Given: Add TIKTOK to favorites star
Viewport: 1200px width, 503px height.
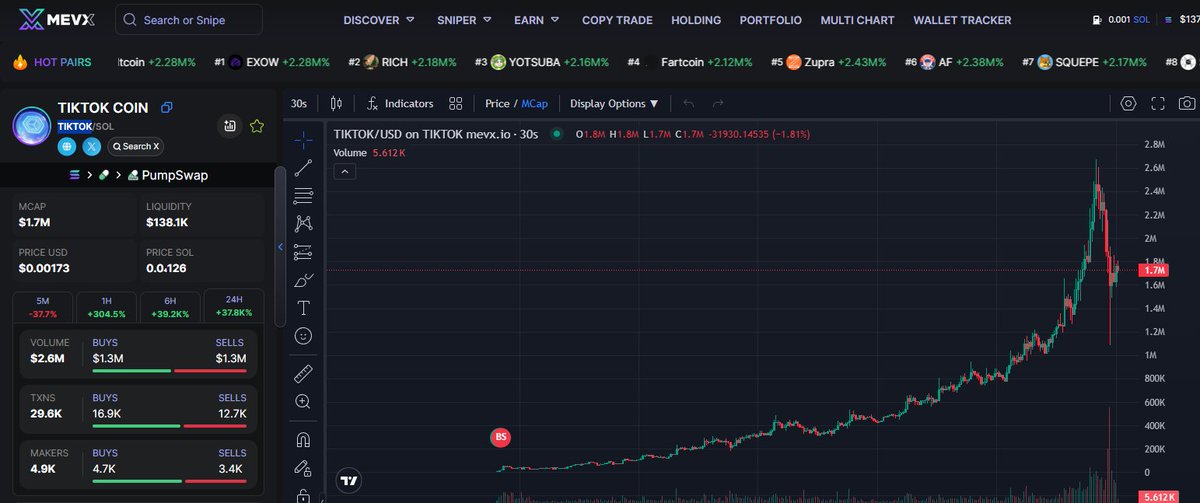Looking at the screenshot, I should tap(257, 126).
